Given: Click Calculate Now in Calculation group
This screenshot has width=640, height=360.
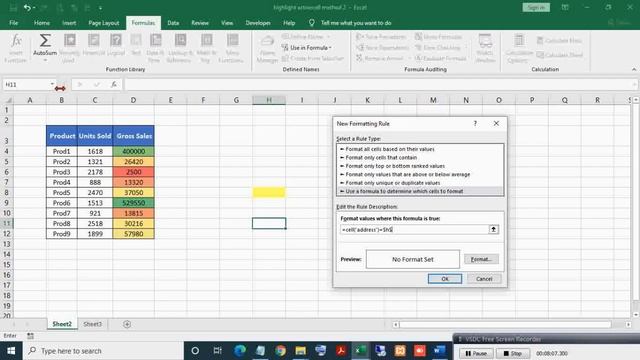Looking at the screenshot, I should (559, 40).
